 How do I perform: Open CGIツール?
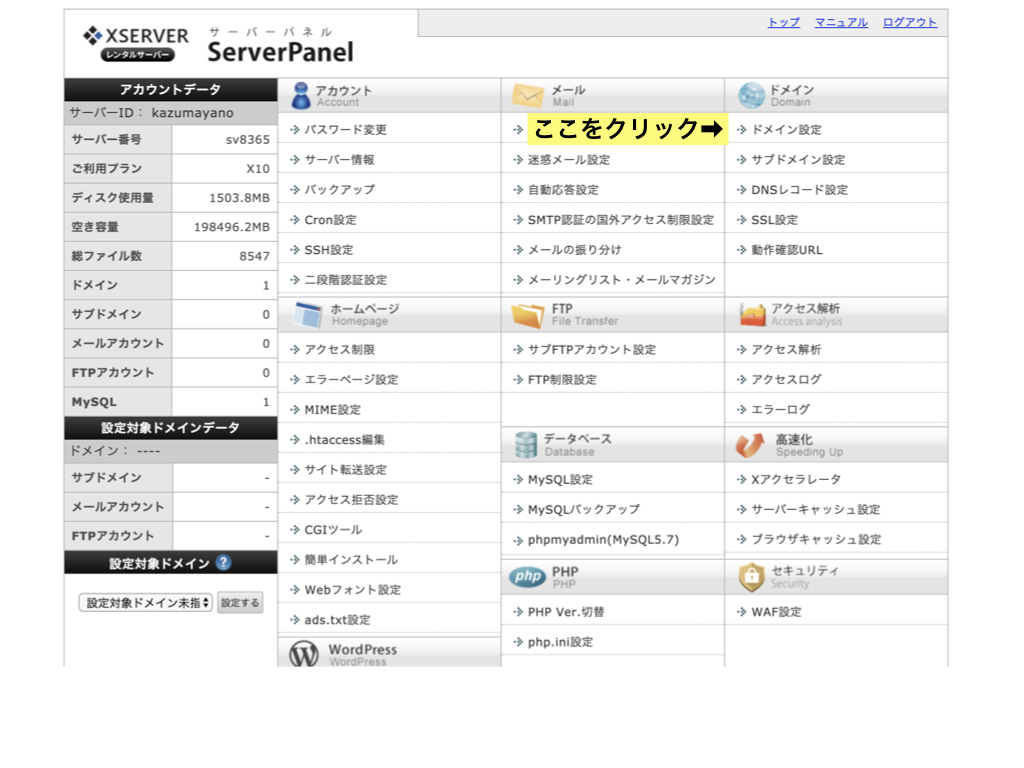point(333,530)
